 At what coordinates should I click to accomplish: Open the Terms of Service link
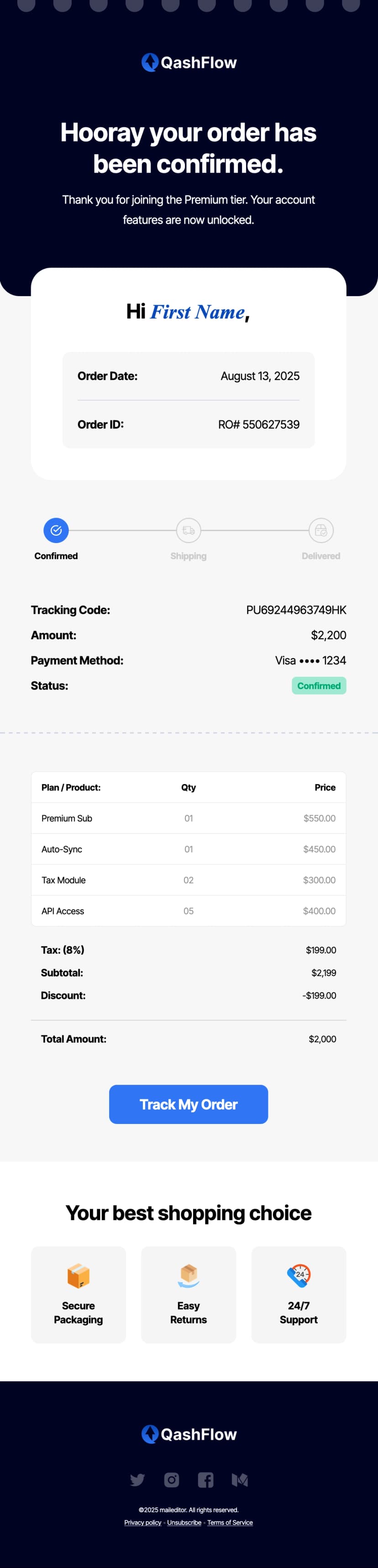[x=230, y=1522]
